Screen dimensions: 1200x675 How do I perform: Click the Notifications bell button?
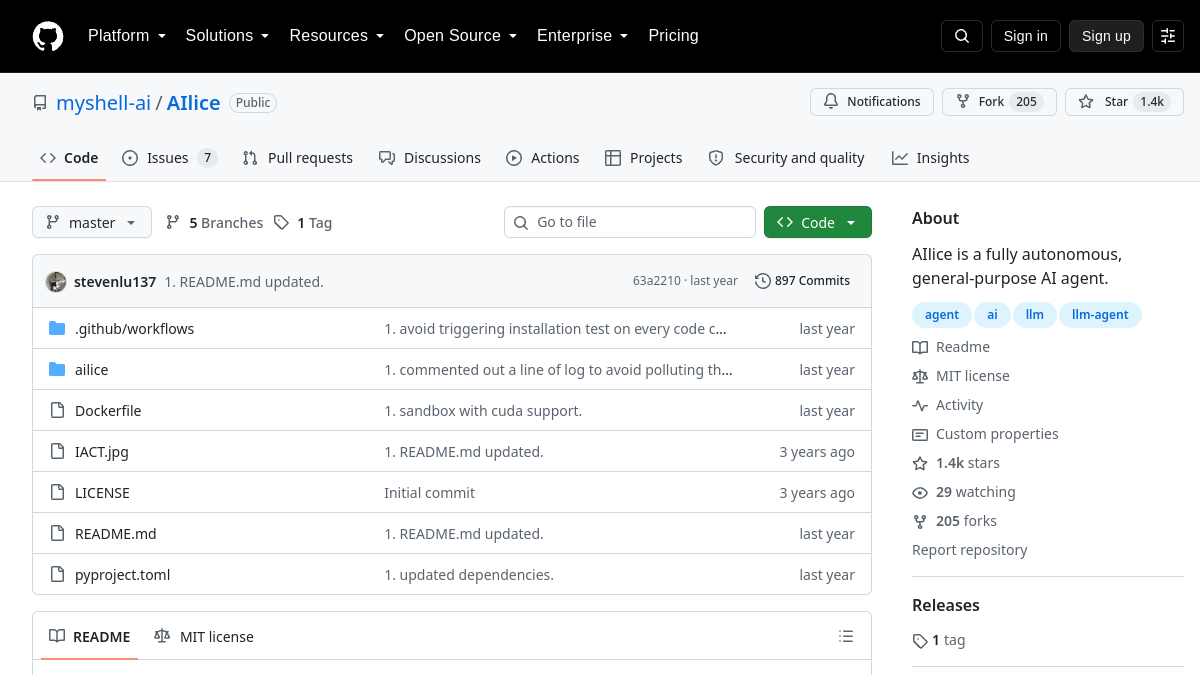(872, 102)
